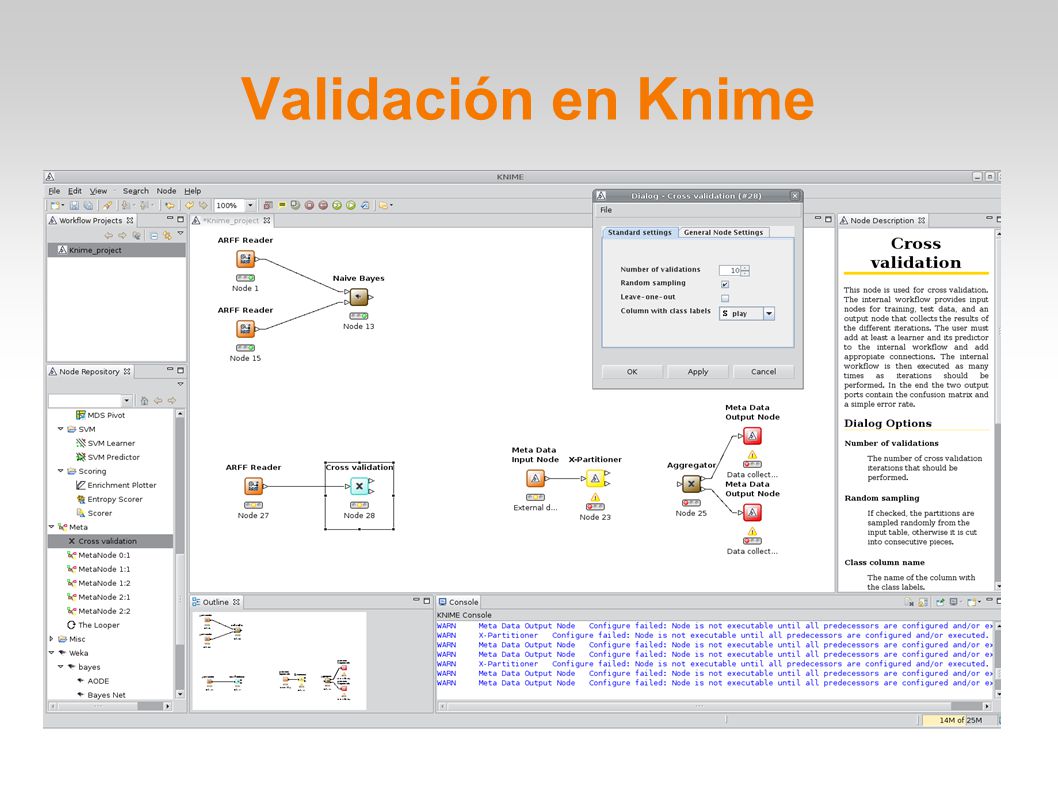Click the Console horizontal scrollbar
Viewport: 1058px width, 793px height.
(715, 706)
